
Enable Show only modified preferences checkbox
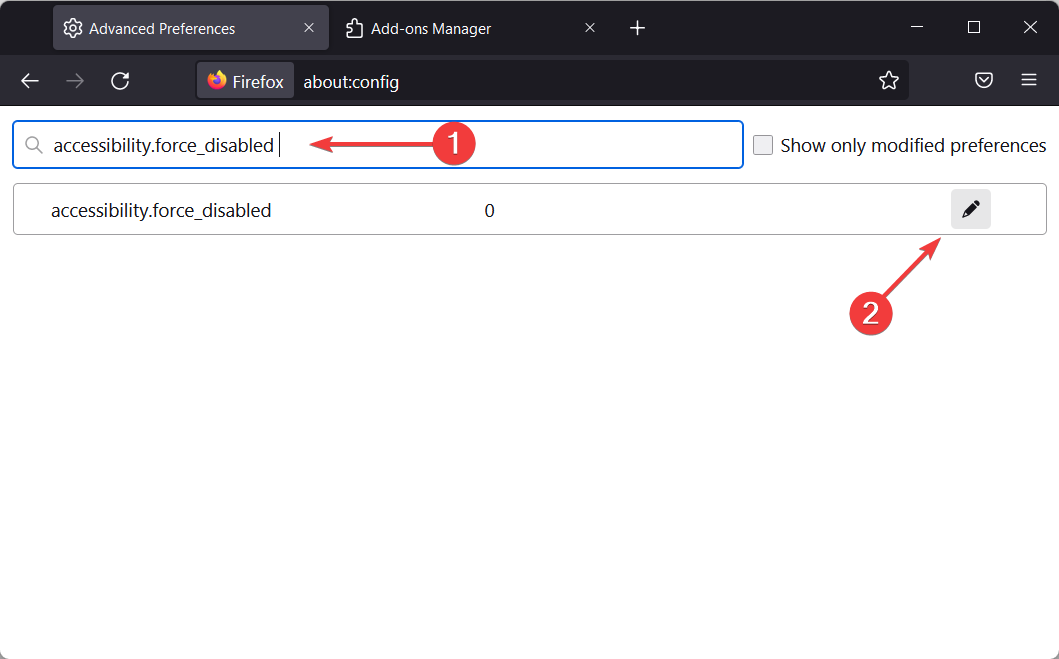(763, 145)
